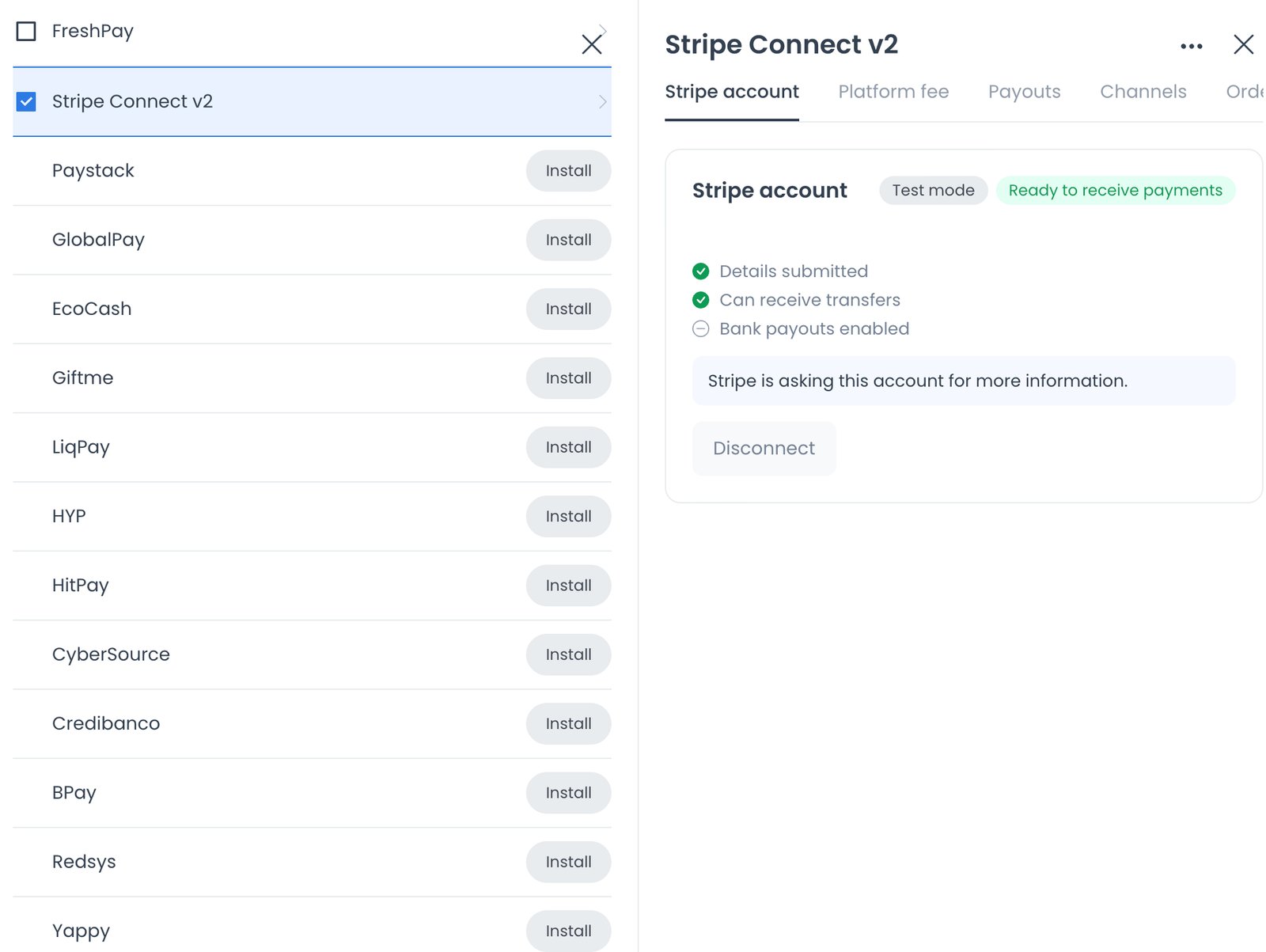Disconnect the Stripe account
1266x952 pixels.
tap(764, 449)
